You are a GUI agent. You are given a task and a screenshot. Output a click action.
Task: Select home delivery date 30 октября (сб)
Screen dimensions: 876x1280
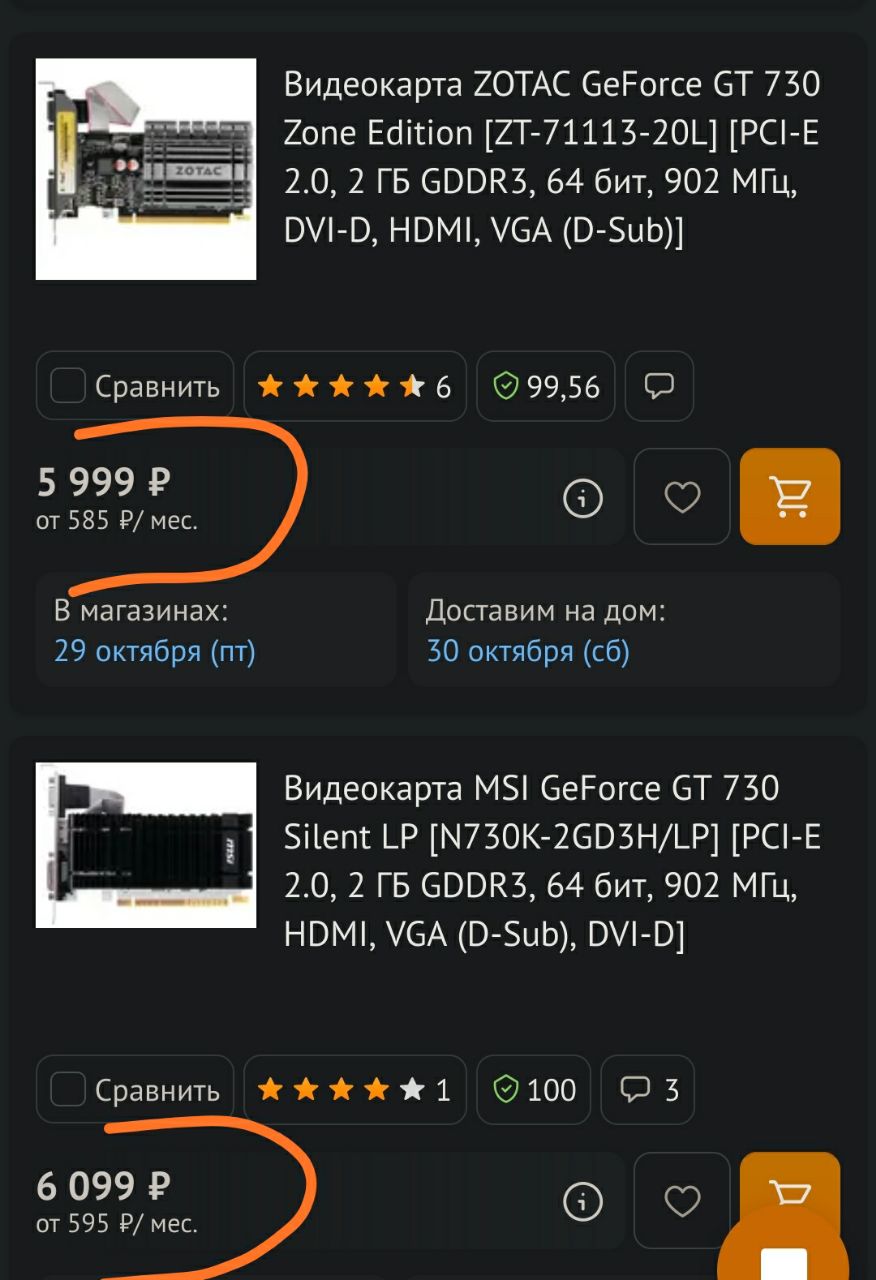coord(528,652)
